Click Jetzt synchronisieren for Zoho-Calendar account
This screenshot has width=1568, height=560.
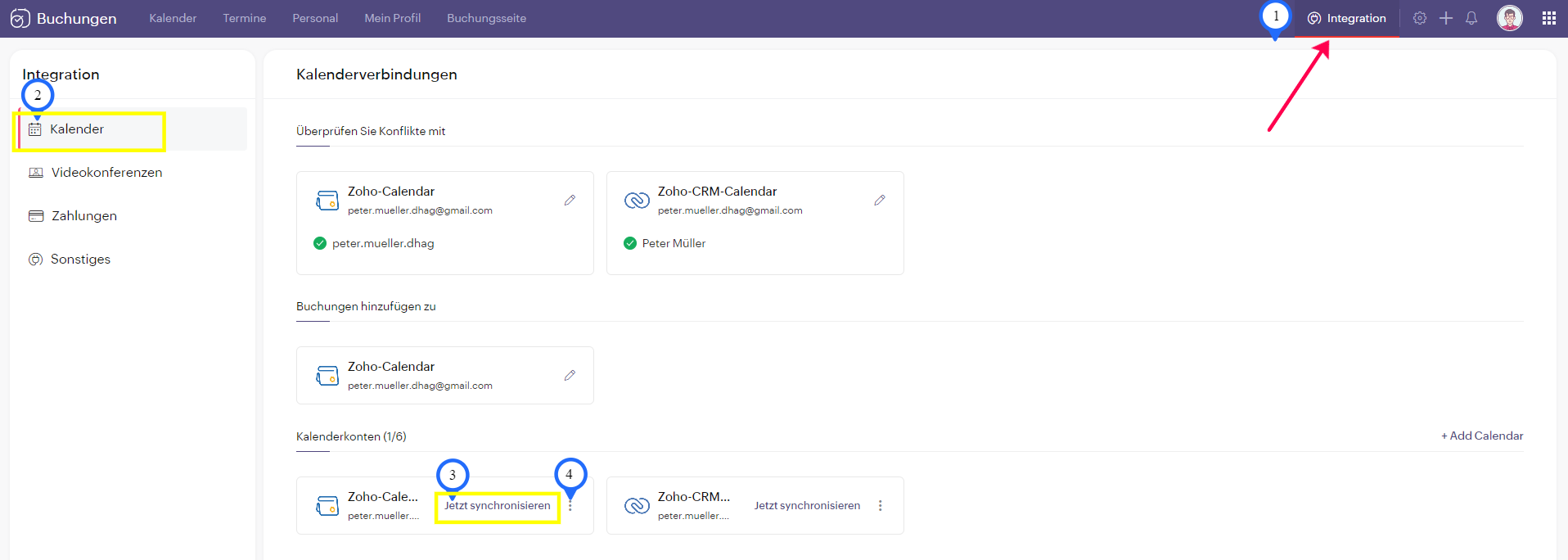click(x=498, y=506)
